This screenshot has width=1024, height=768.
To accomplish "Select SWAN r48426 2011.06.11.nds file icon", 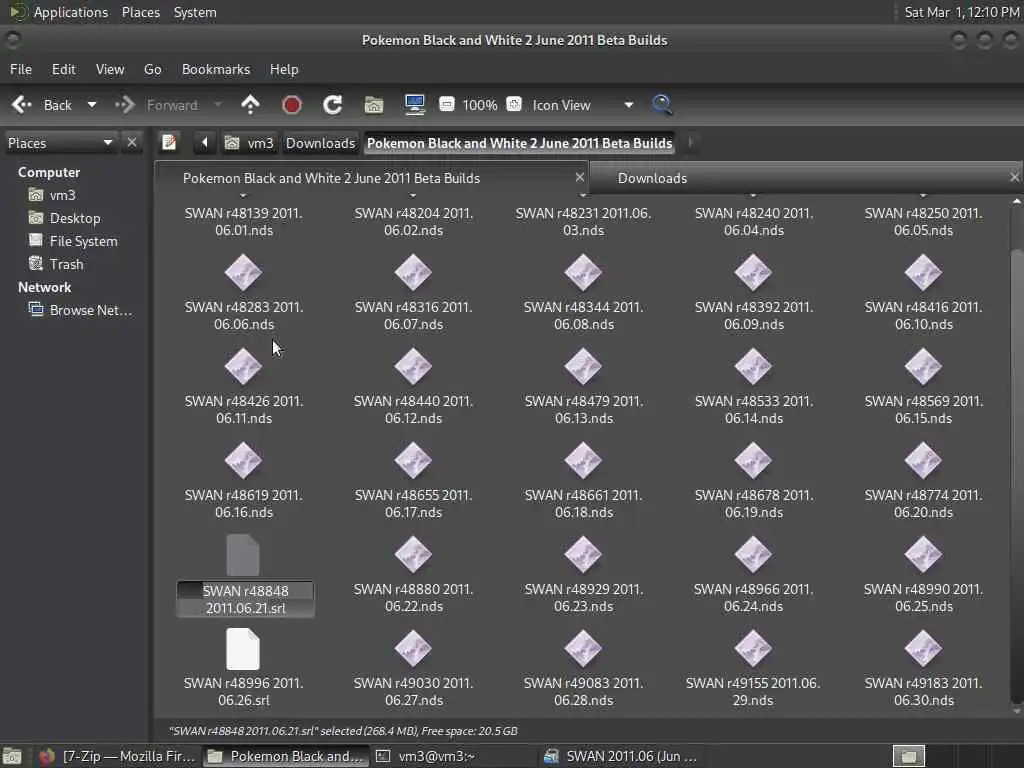I will (x=244, y=366).
